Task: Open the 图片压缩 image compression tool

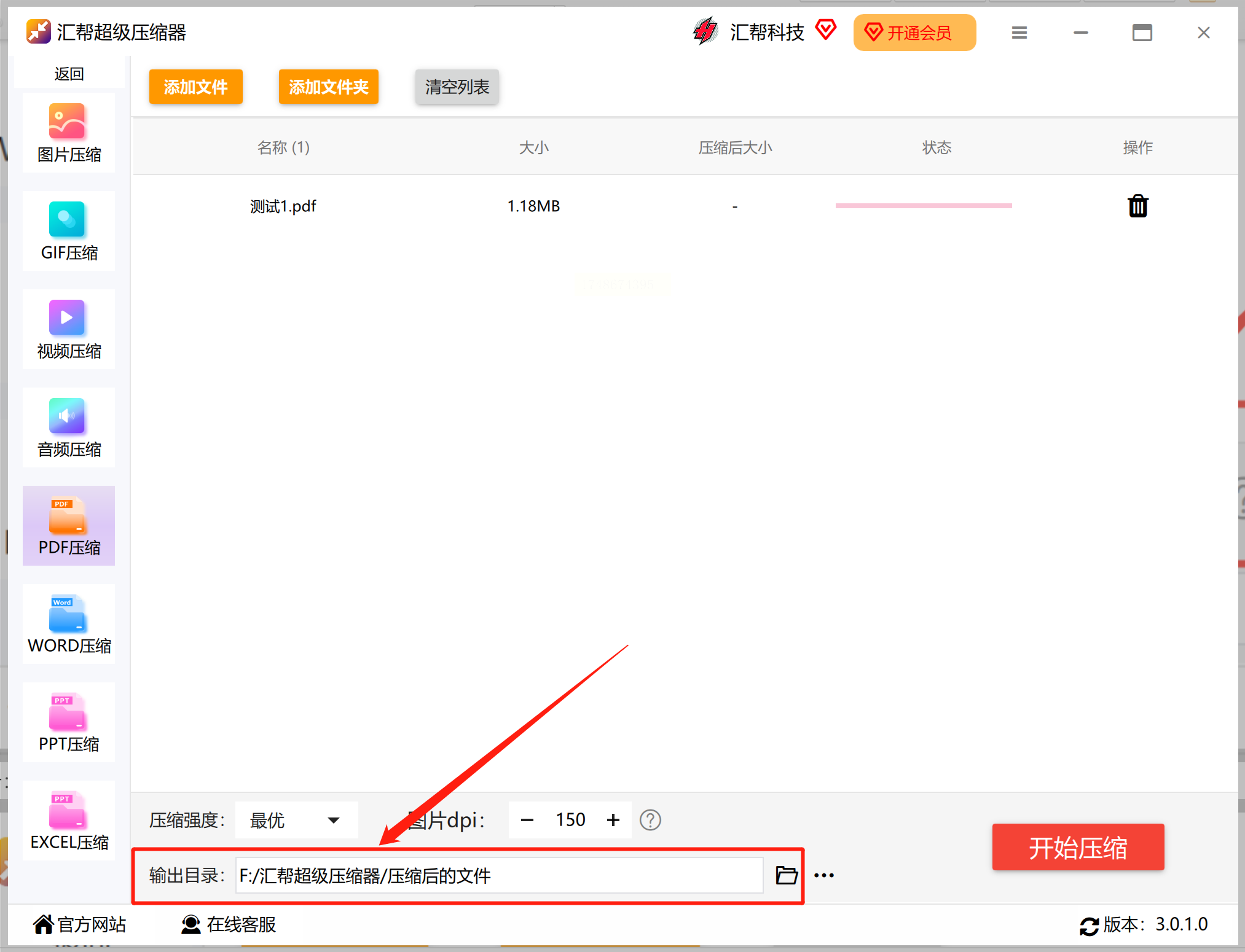Action: (69, 133)
